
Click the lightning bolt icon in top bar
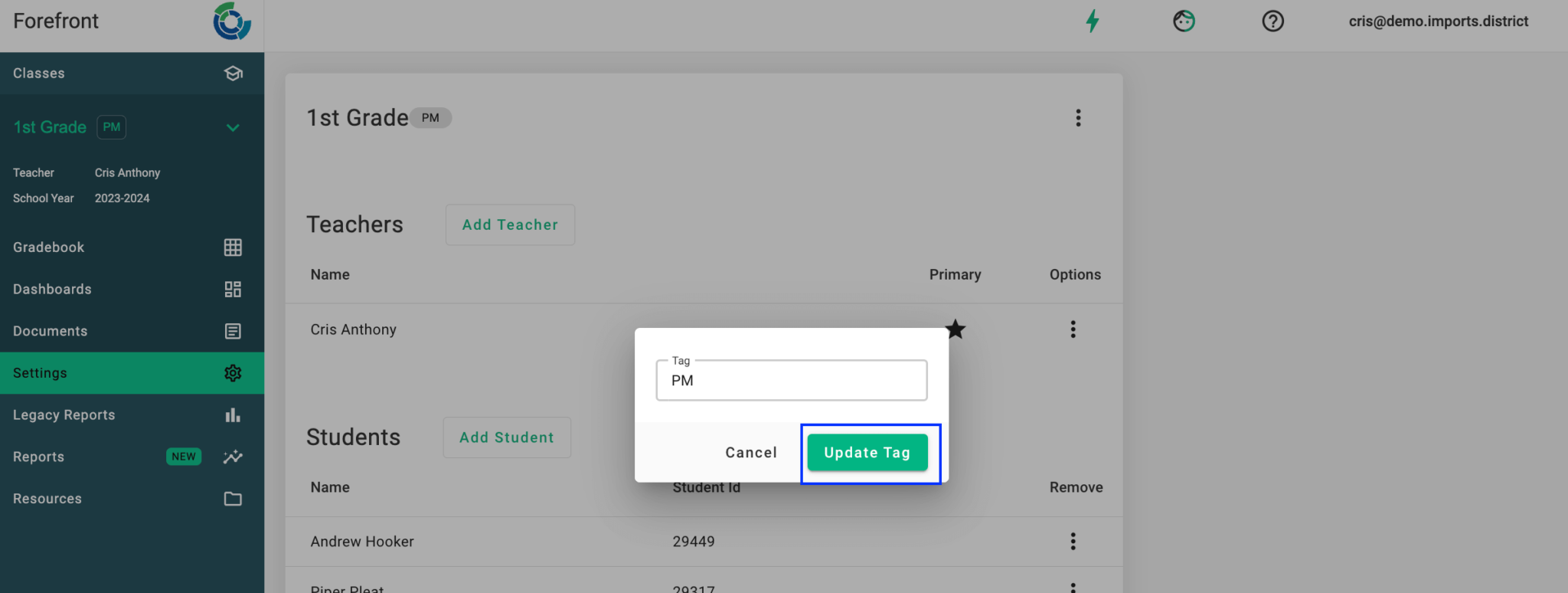(x=1092, y=21)
